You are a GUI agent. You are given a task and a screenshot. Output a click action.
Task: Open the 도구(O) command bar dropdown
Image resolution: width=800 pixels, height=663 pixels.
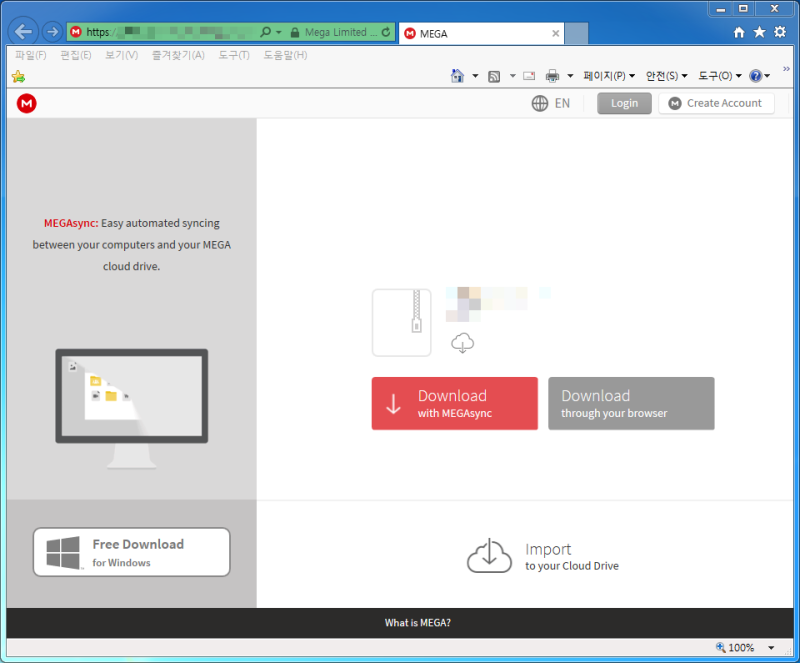(719, 76)
